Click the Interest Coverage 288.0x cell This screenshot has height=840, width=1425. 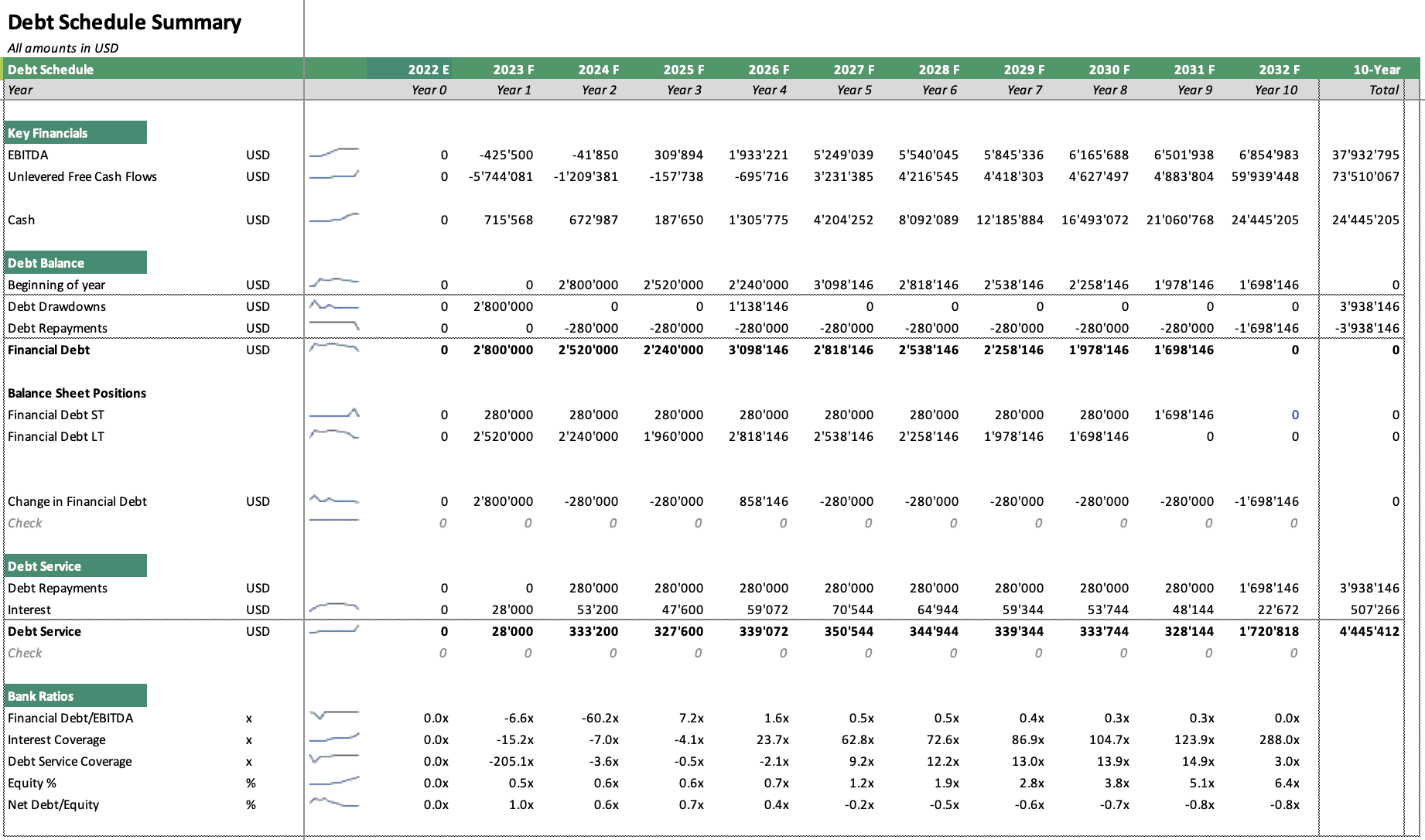(x=1279, y=739)
